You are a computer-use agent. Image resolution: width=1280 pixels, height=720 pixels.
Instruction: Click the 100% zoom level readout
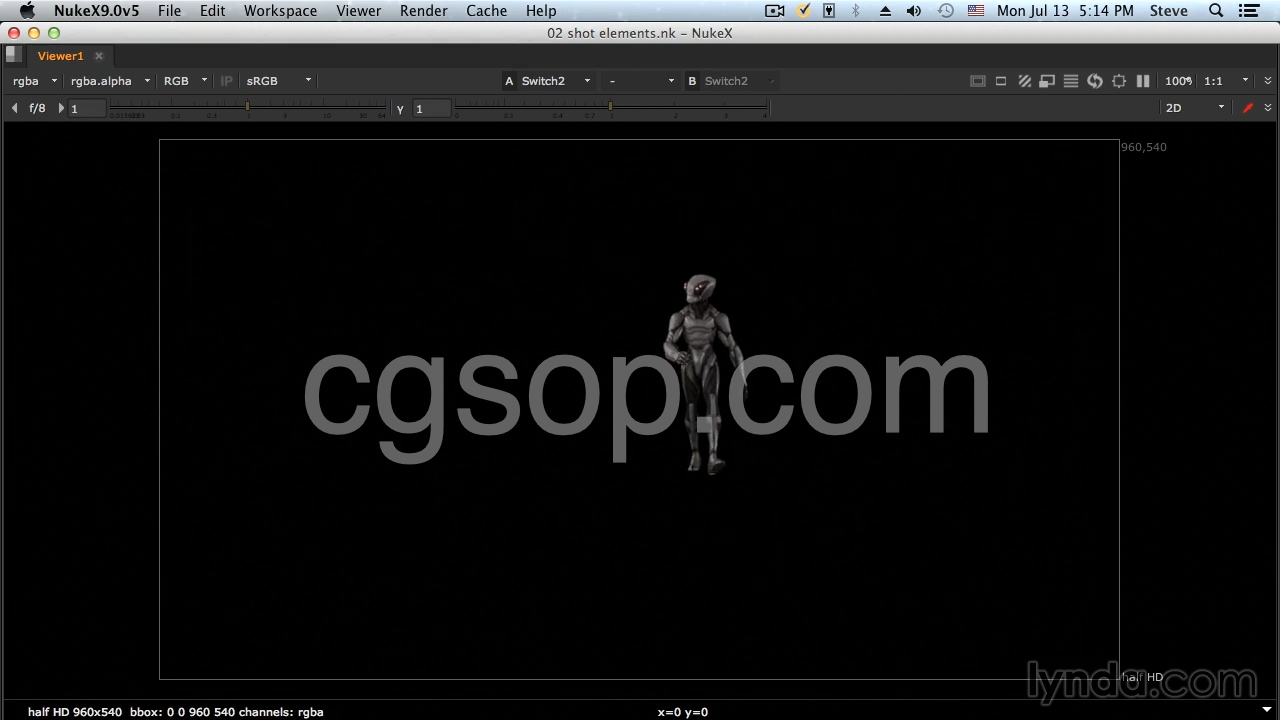point(1178,81)
